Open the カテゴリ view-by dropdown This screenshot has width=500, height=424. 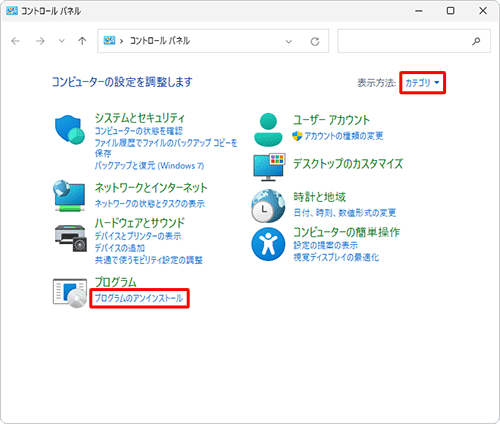[422, 82]
